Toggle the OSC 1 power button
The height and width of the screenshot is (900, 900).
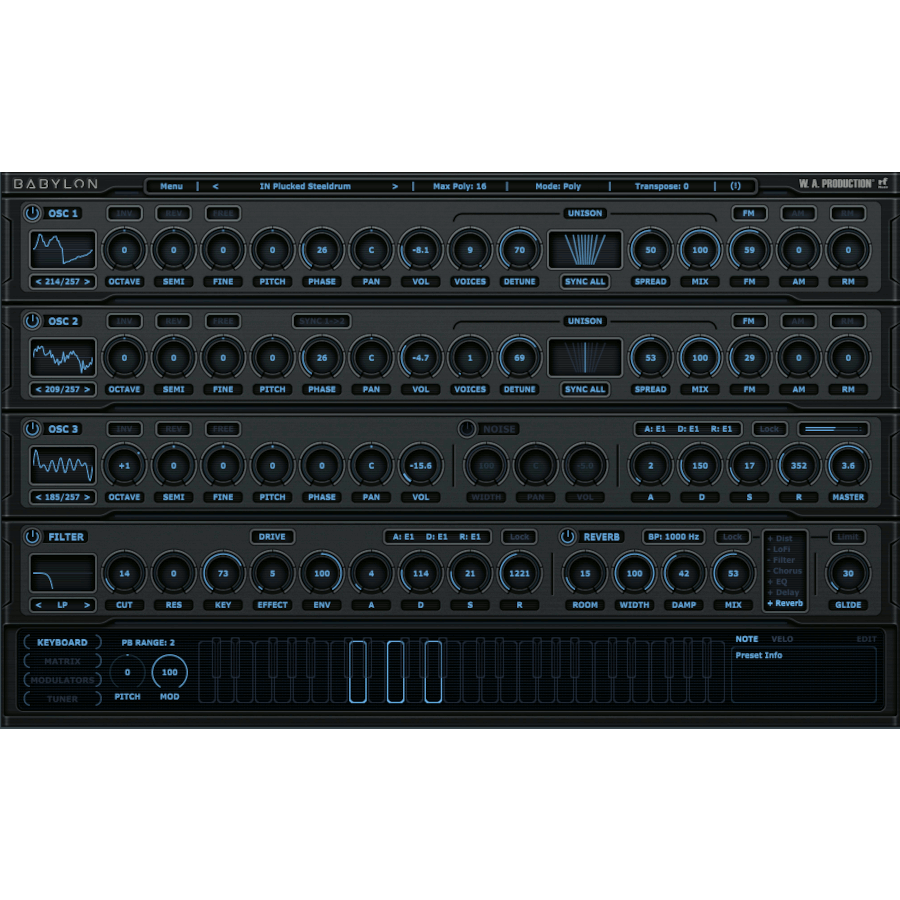[32, 213]
